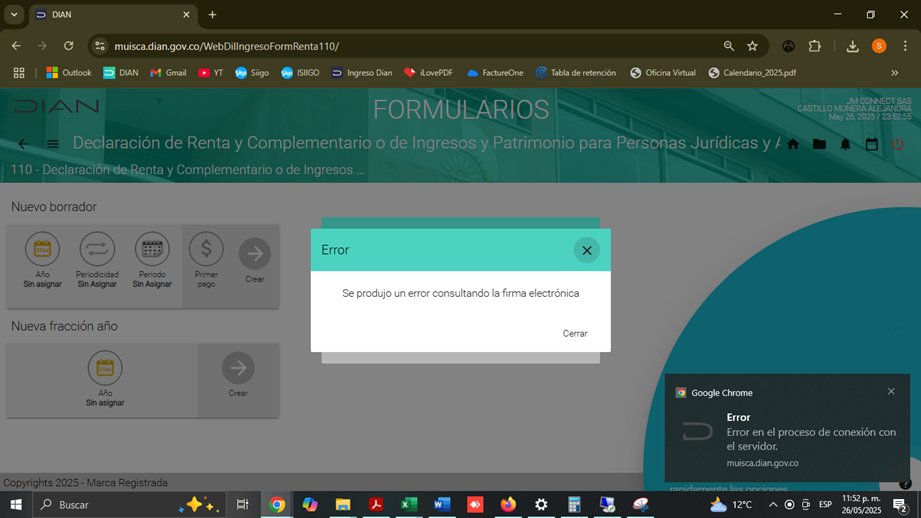921x518 pixels.
Task: Select the Periodicidad icon
Action: click(x=97, y=249)
